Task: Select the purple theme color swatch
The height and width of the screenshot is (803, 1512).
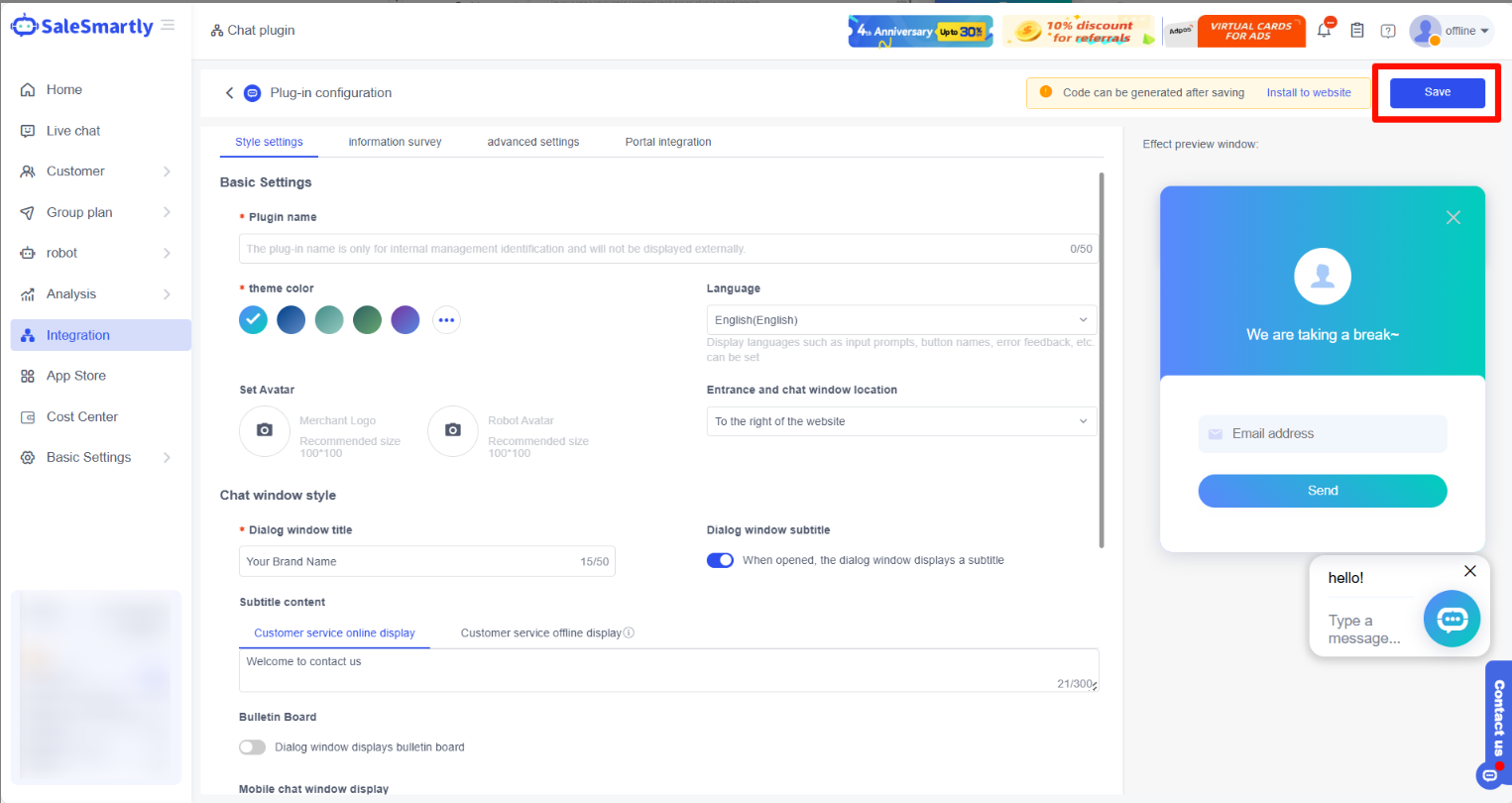Action: click(406, 320)
